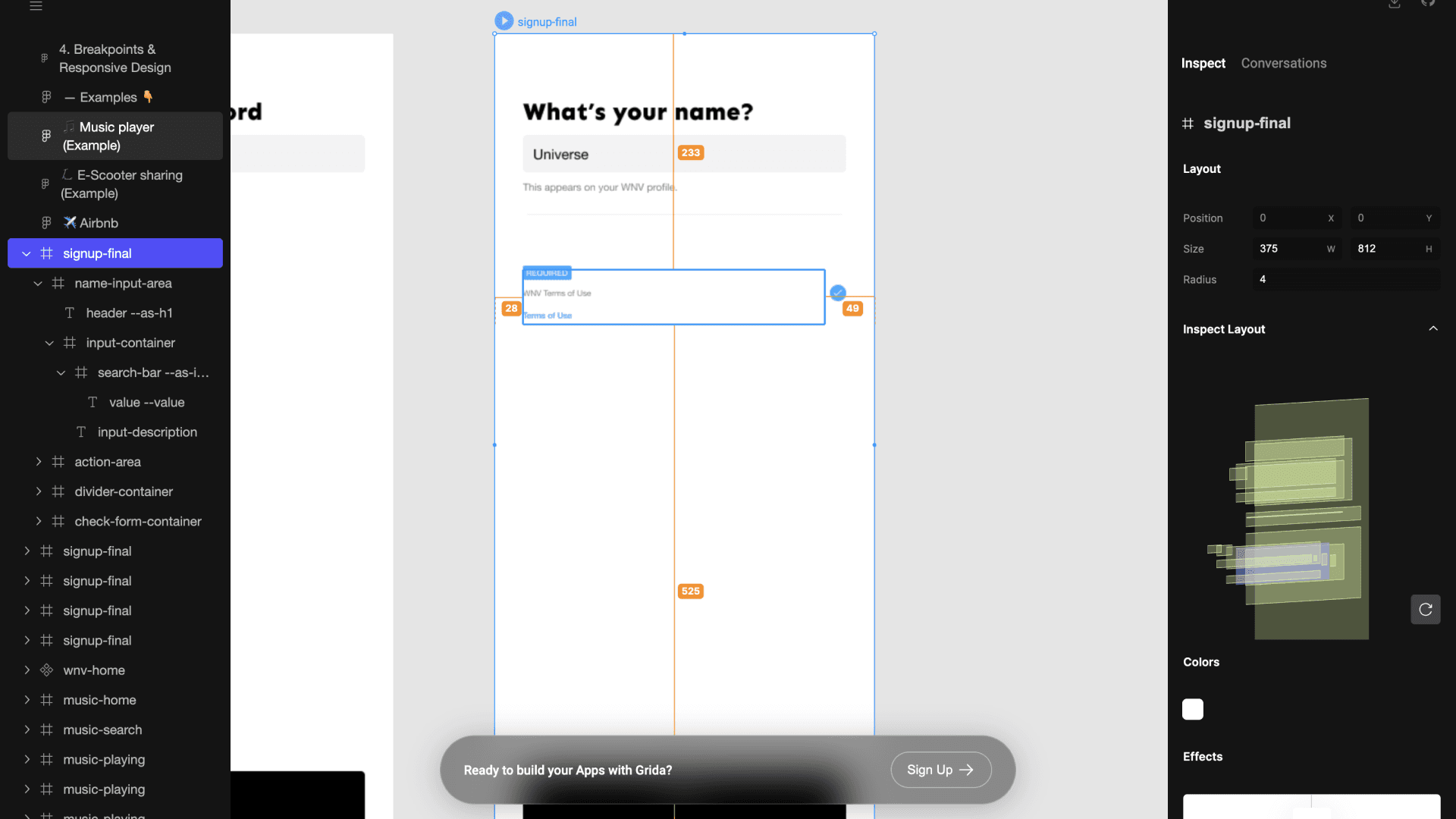Click the refresh icon in Inspect Layout
The height and width of the screenshot is (819, 1456).
click(1425, 610)
